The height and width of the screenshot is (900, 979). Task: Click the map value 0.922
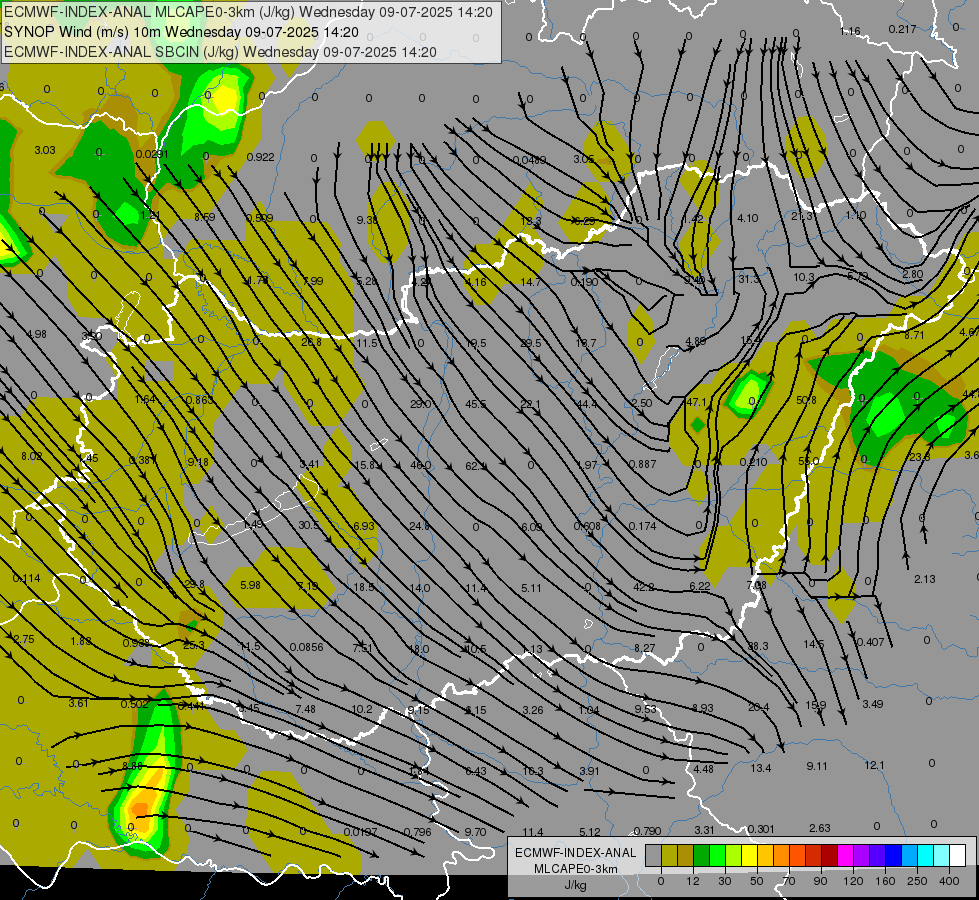(260, 157)
